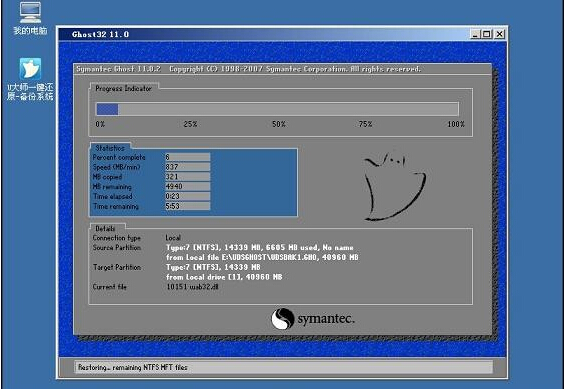Click the 50% marker on progress indicator

(279, 124)
